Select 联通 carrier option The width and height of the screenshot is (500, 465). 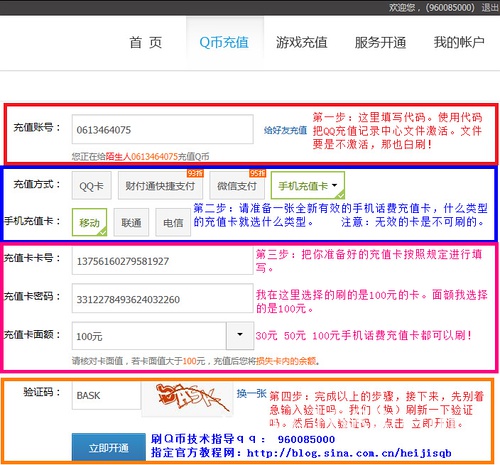pos(131,222)
